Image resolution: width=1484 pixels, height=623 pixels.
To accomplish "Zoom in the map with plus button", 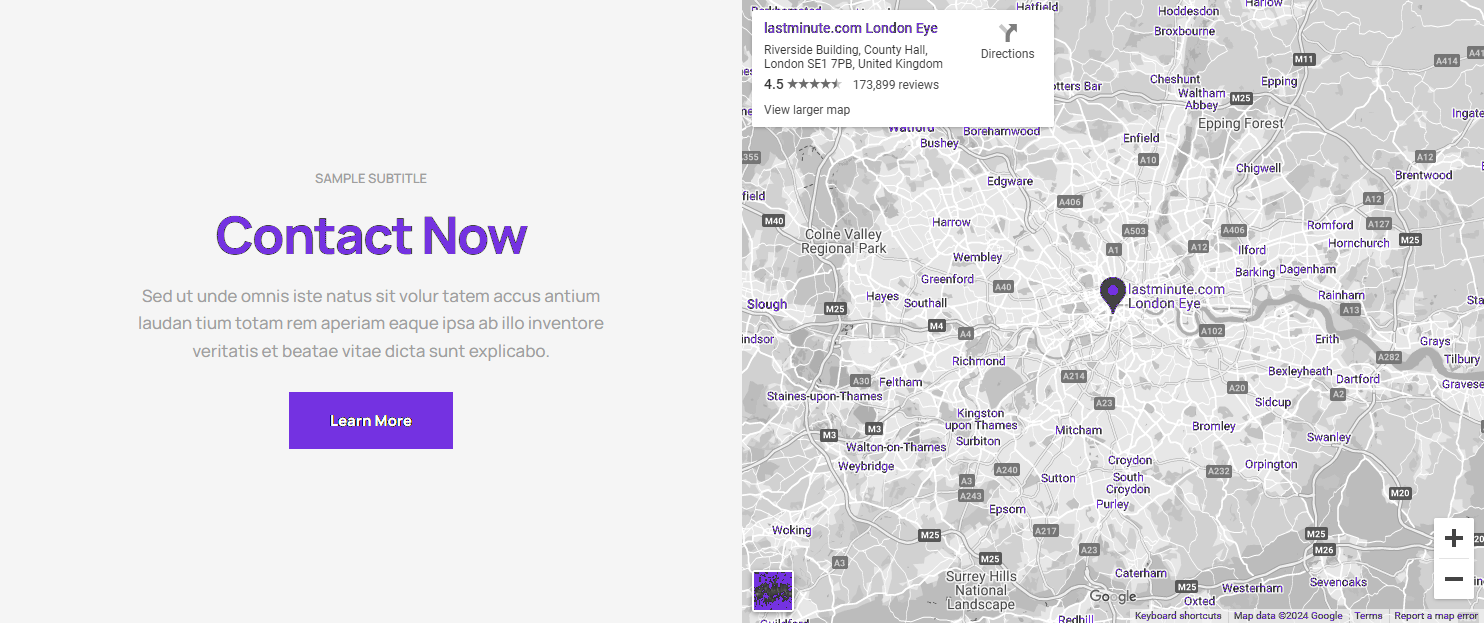I will [x=1453, y=539].
